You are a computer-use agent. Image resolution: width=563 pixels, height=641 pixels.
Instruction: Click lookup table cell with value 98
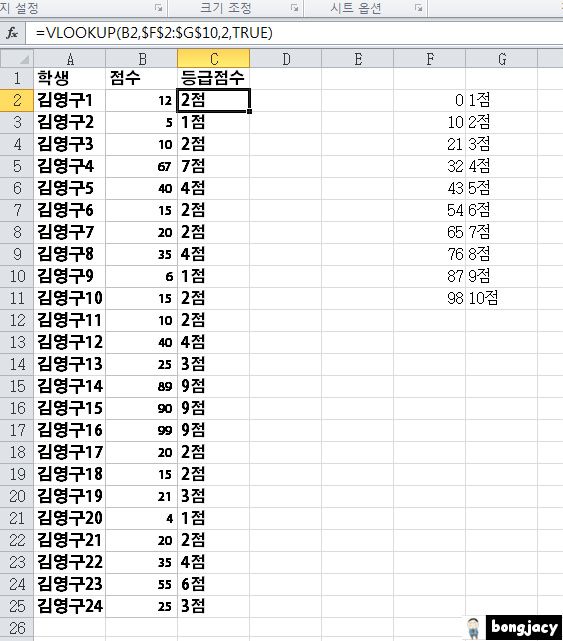point(430,298)
